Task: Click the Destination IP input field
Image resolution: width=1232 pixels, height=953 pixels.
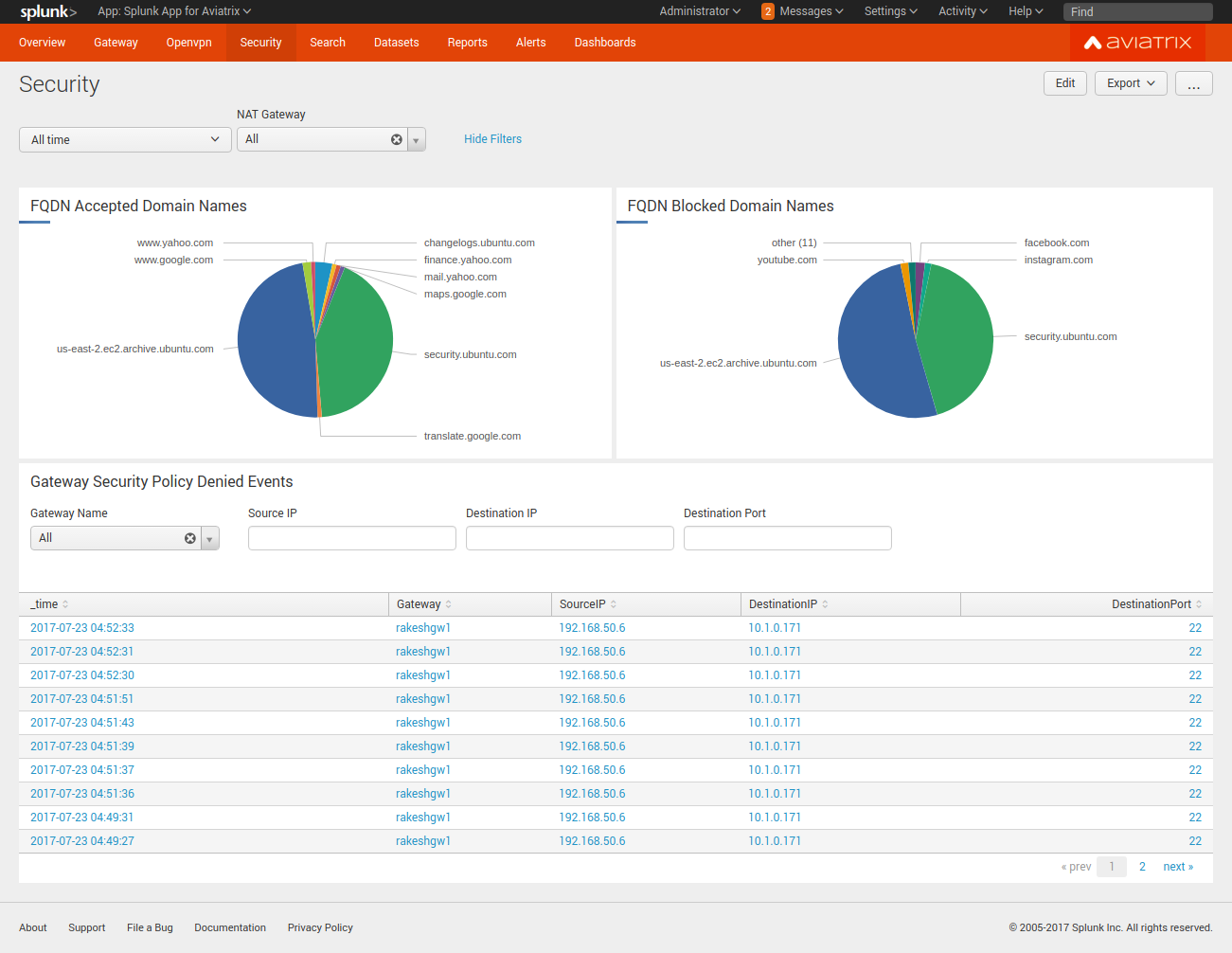Action: point(570,538)
